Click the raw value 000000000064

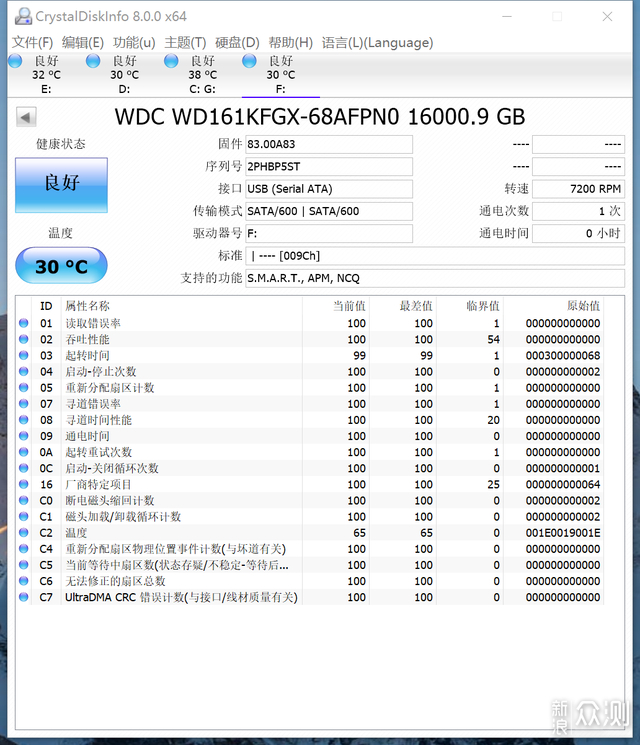click(563, 485)
